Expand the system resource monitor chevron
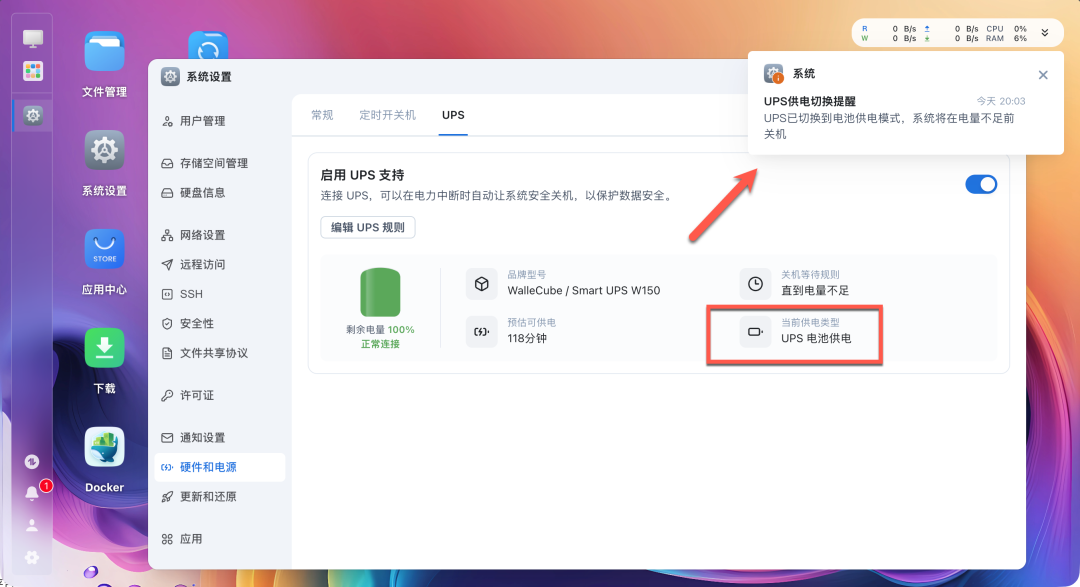 (x=1045, y=32)
